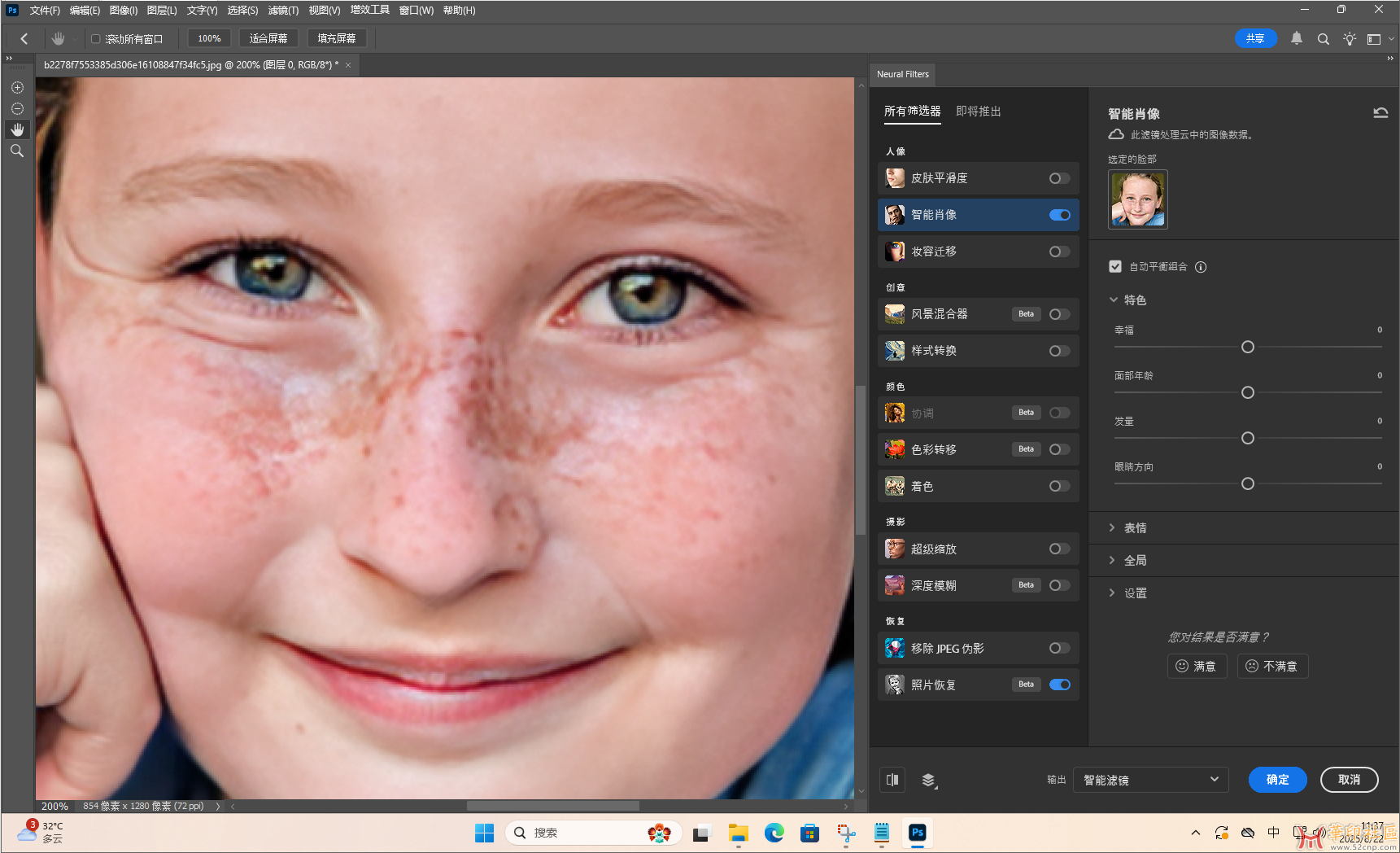Click the 超级缩放 filter icon

[x=895, y=549]
